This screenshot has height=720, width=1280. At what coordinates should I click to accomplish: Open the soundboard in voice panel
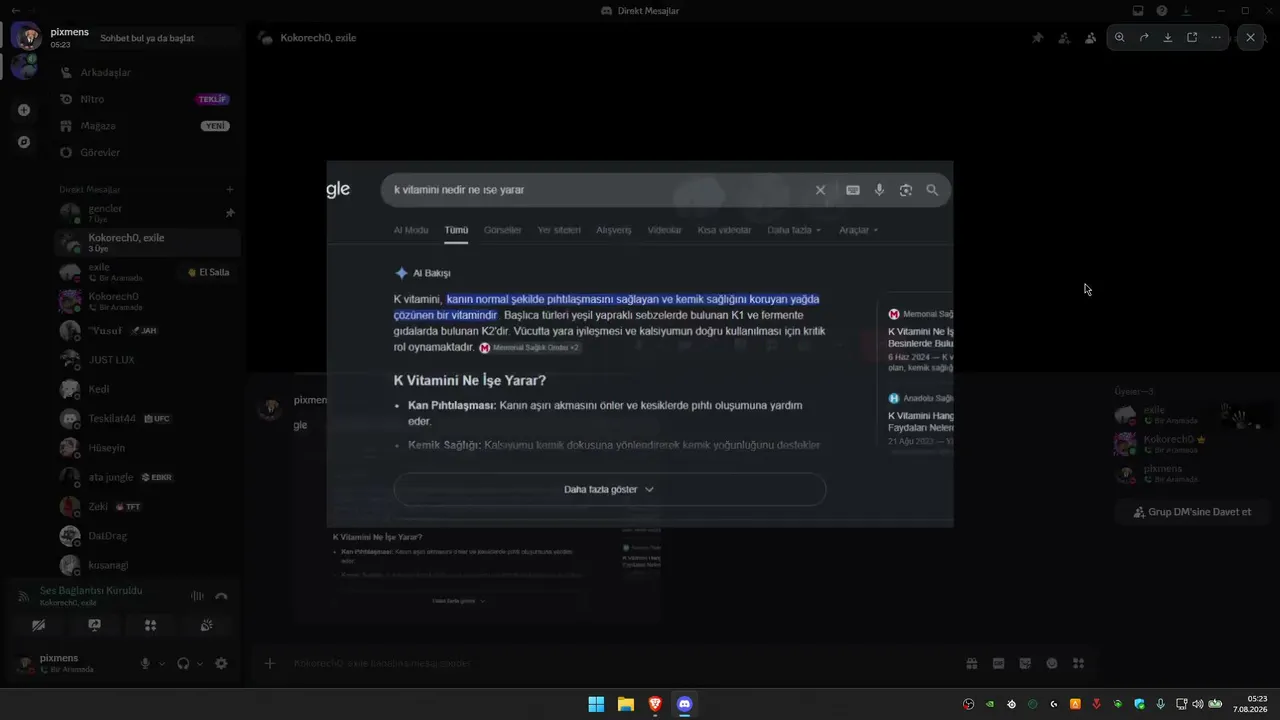click(206, 625)
